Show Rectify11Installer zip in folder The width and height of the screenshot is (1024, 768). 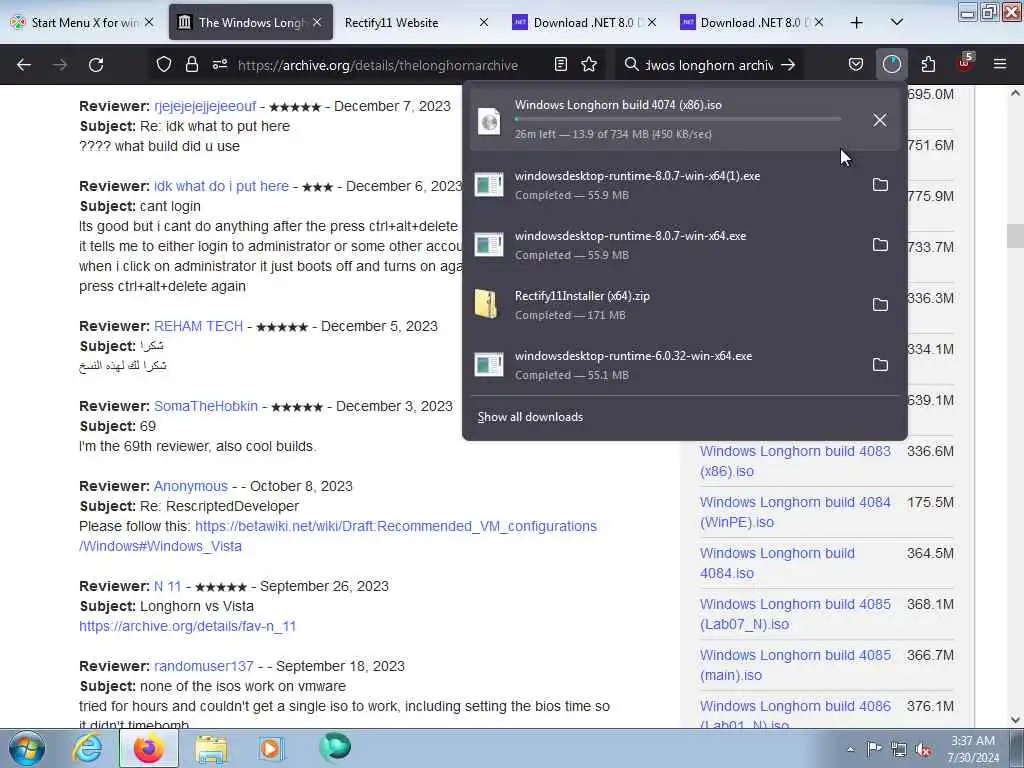coord(880,305)
